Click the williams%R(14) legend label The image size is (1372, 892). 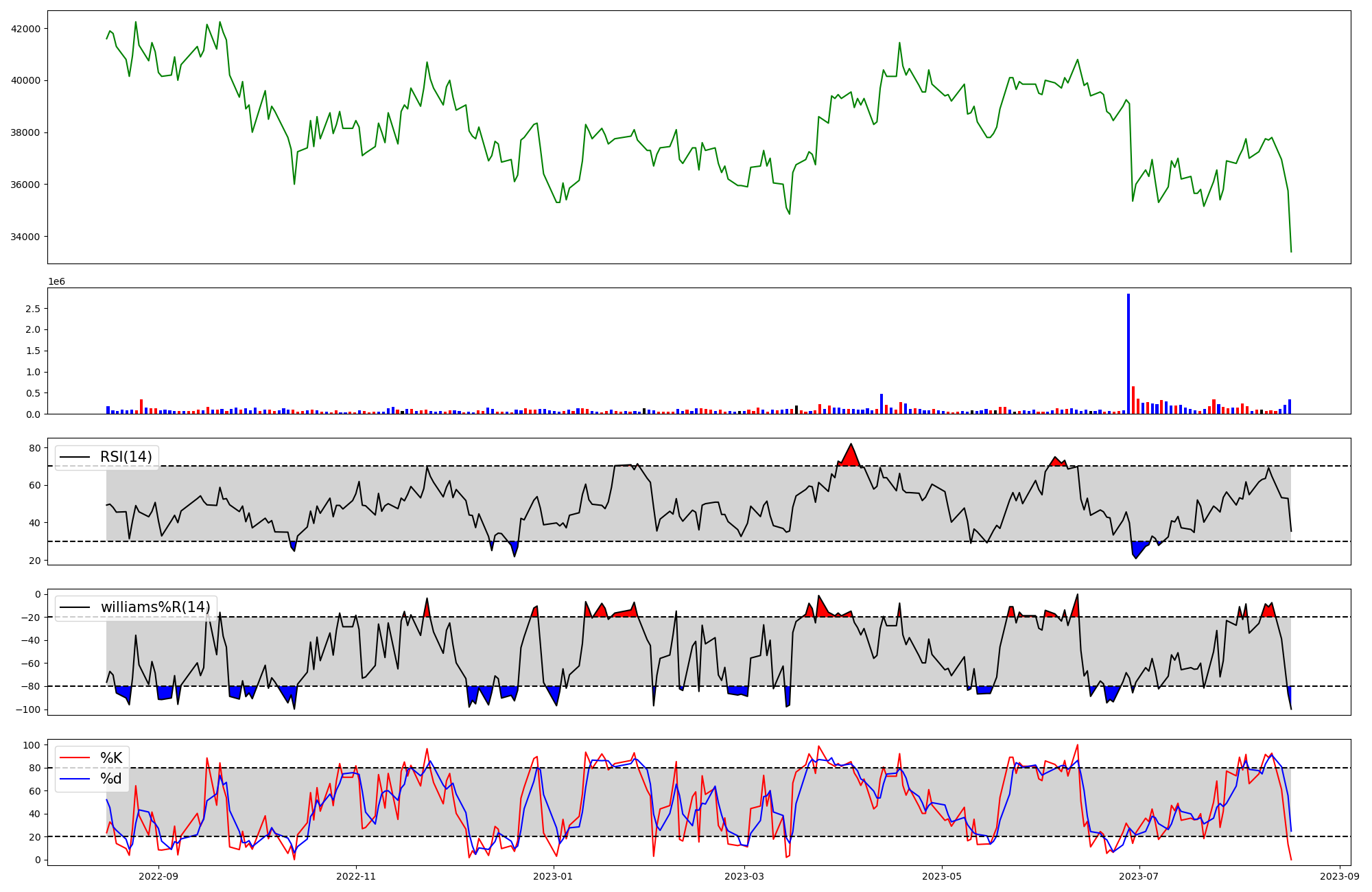[155, 607]
